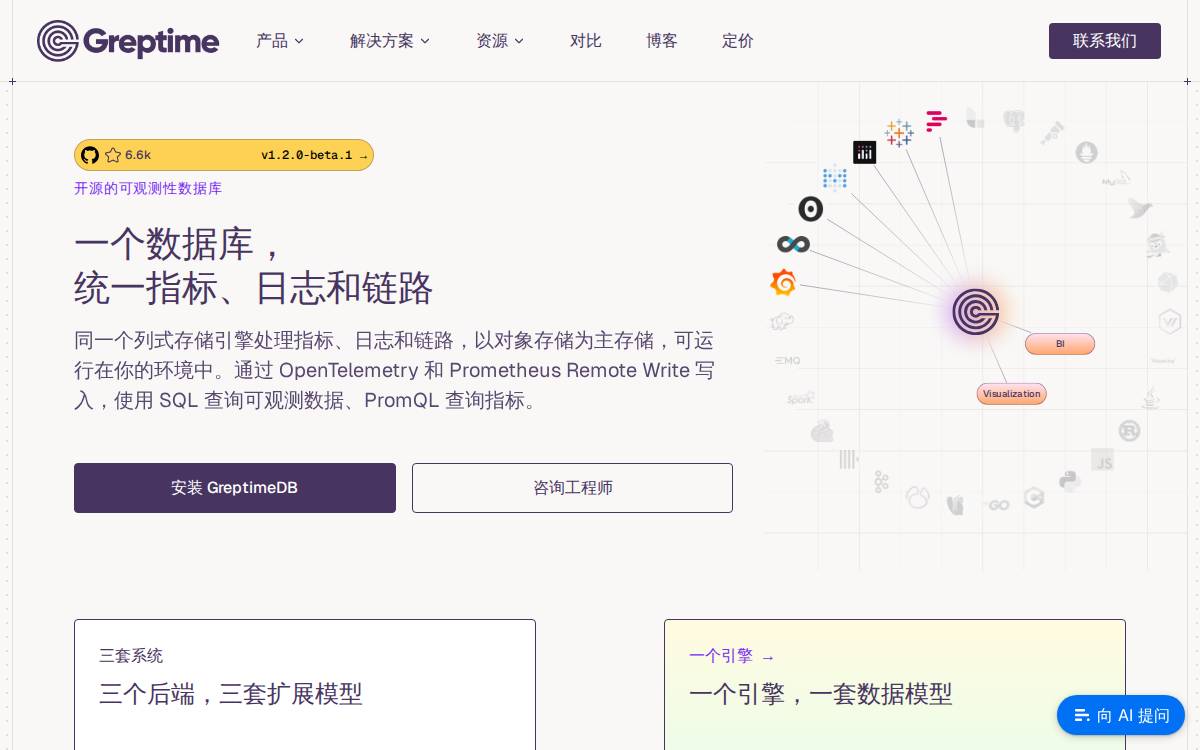
Task: Click the 联系我们 button
Action: (1105, 41)
